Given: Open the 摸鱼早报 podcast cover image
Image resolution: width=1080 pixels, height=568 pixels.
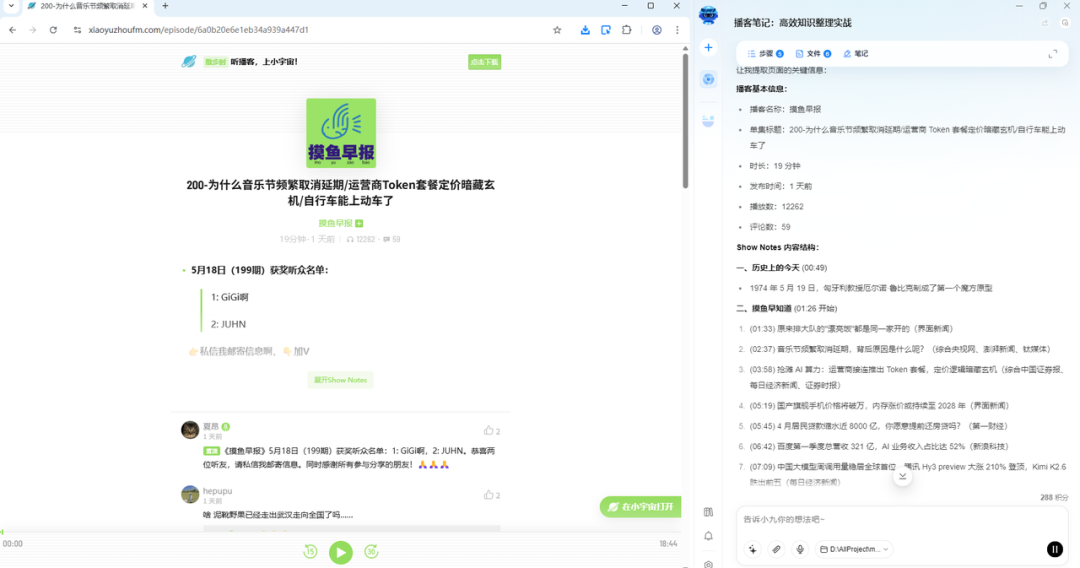Looking at the screenshot, I should [341, 133].
